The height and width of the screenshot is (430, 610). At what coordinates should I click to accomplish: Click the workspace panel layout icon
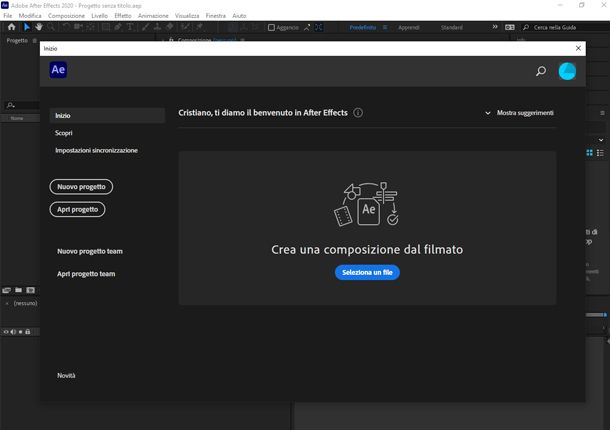coord(510,27)
